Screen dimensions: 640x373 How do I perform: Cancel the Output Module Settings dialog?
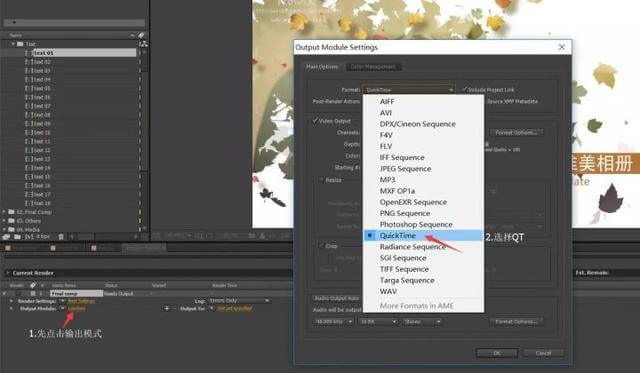pyautogui.click(x=543, y=353)
